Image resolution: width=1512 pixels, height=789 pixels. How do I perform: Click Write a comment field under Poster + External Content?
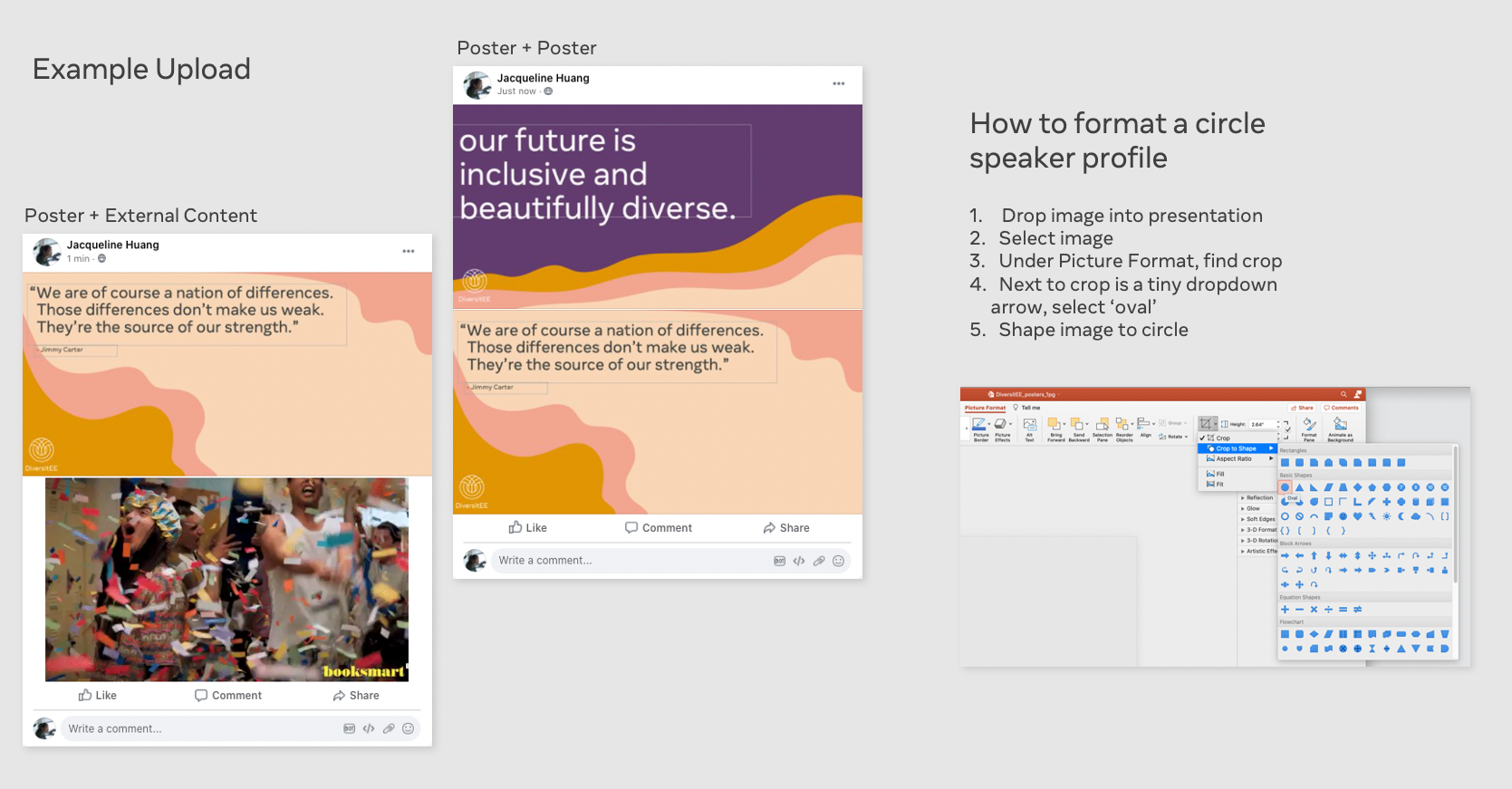click(240, 729)
